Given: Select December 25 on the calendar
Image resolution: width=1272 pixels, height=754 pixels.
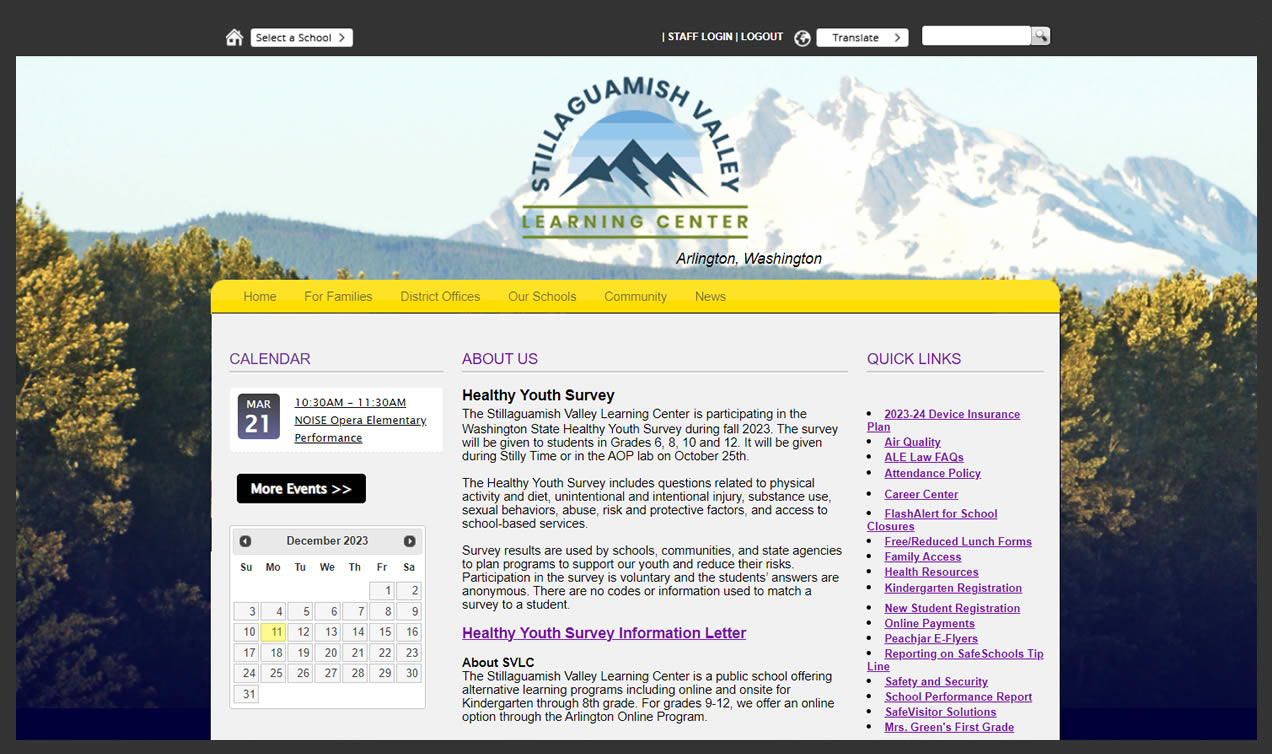Looking at the screenshot, I should [x=273, y=673].
